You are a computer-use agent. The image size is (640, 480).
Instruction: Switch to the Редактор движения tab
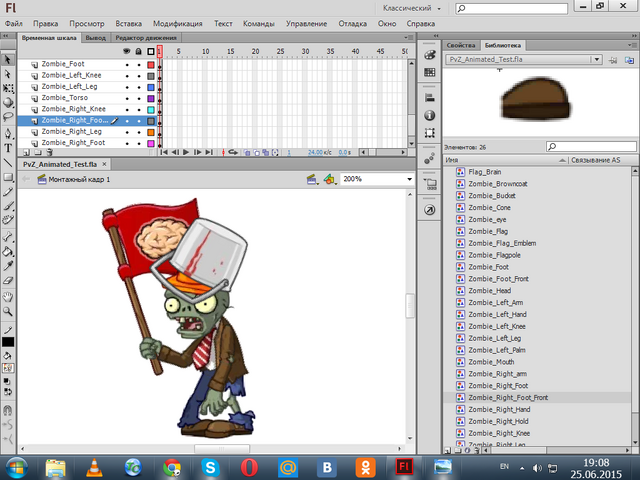[146, 38]
